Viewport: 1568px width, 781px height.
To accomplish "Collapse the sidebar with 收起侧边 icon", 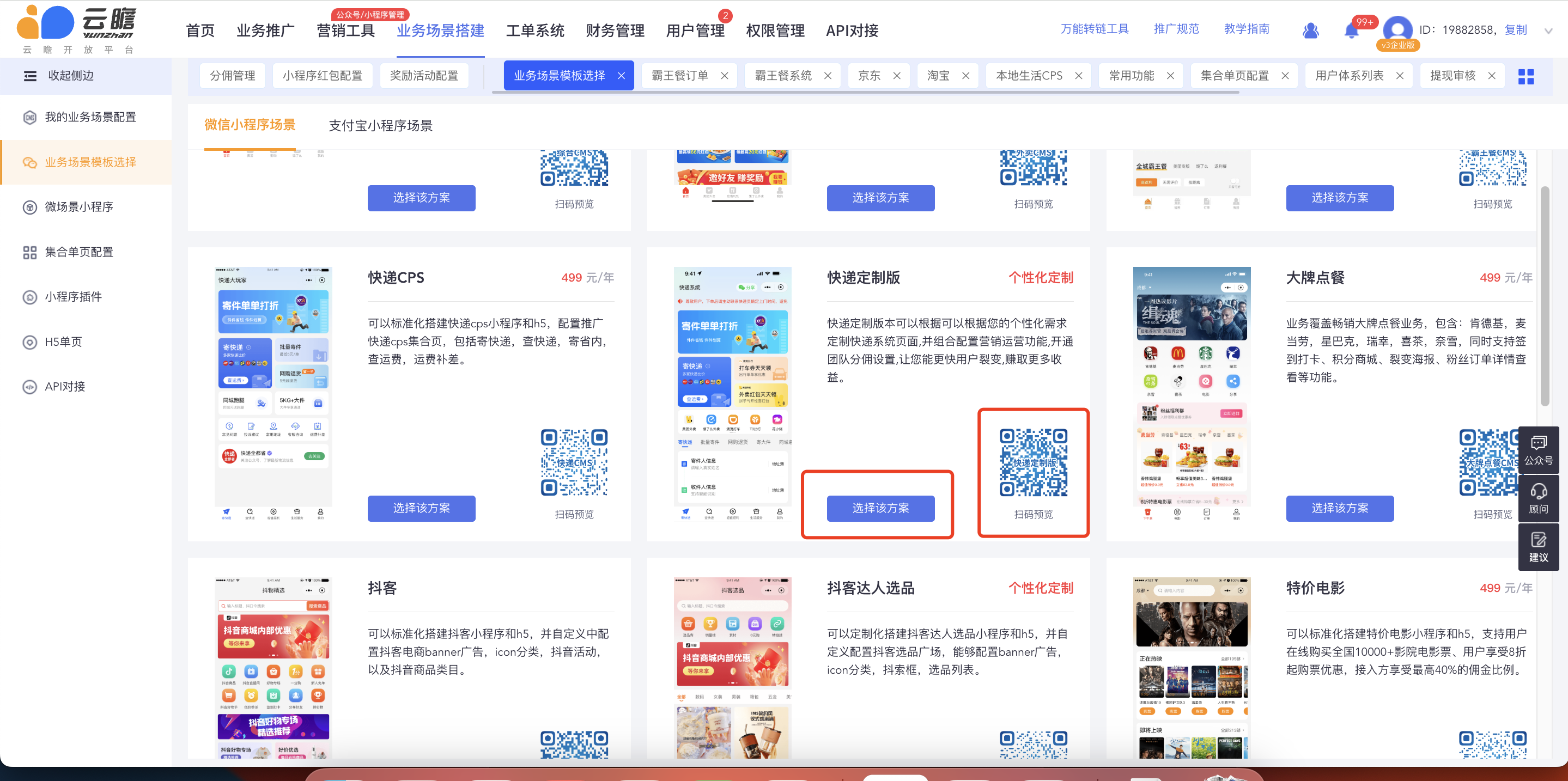I will (30, 76).
